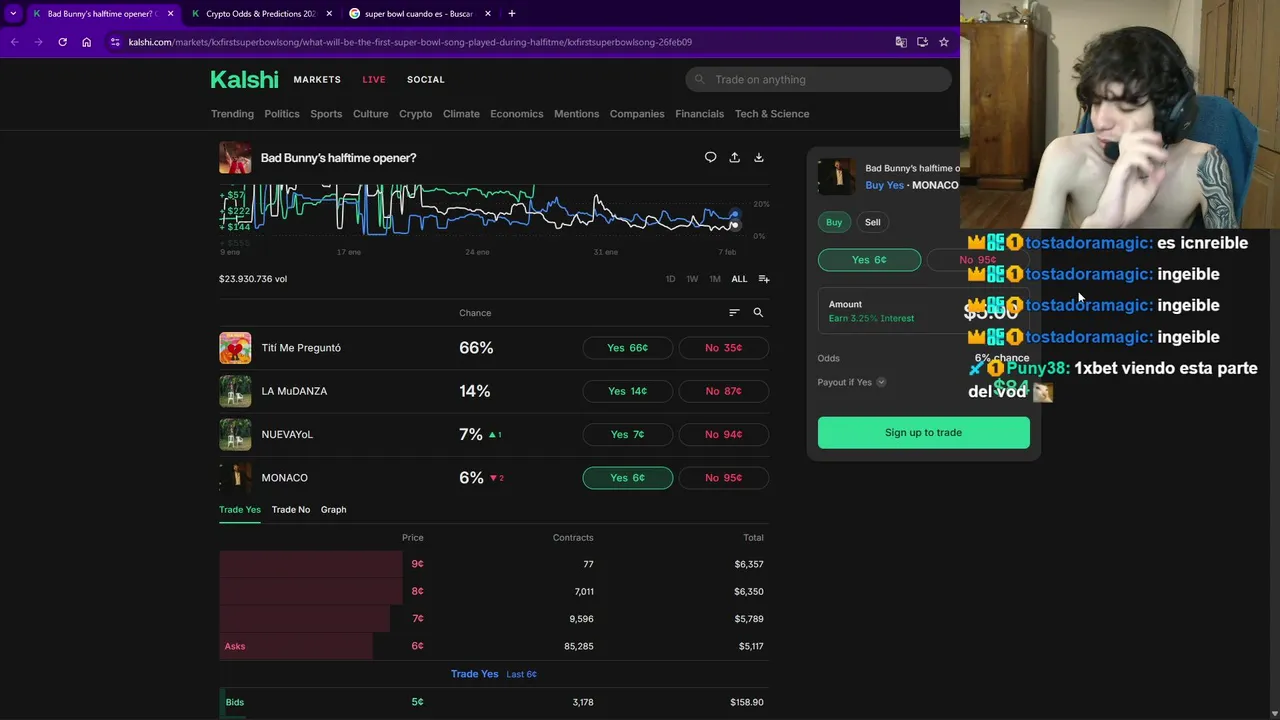Buy Yes 6¢ for MONACO row
This screenshot has height=720, width=1280.
tap(628, 478)
